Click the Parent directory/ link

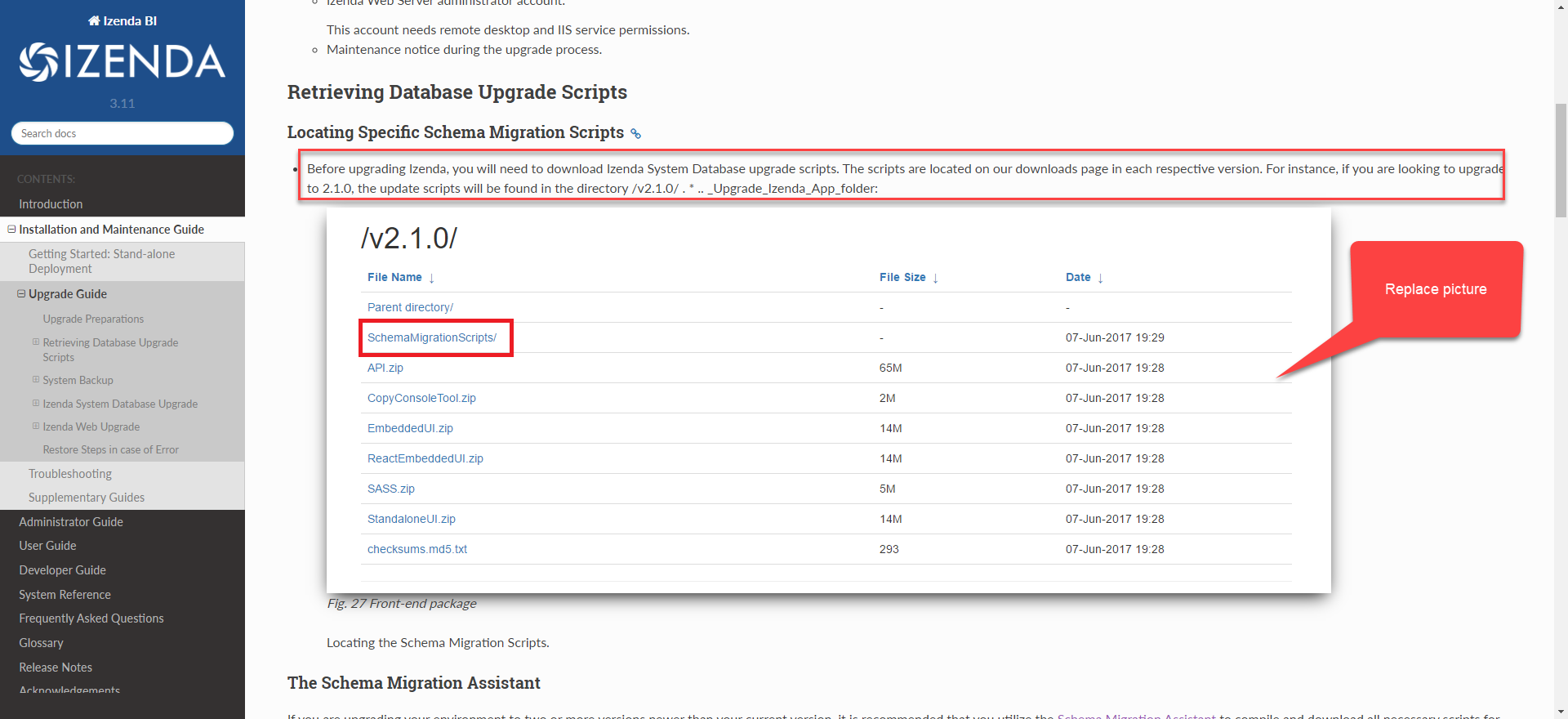(x=410, y=307)
